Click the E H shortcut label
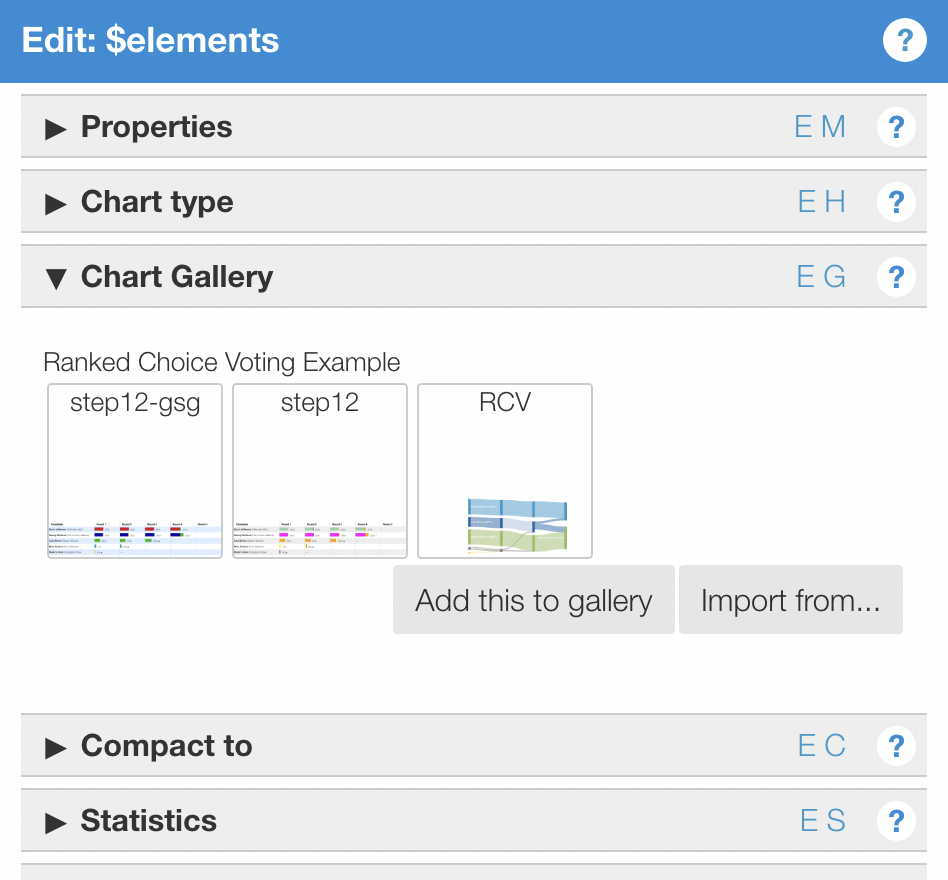Viewport: 948px width, 880px height. (821, 202)
